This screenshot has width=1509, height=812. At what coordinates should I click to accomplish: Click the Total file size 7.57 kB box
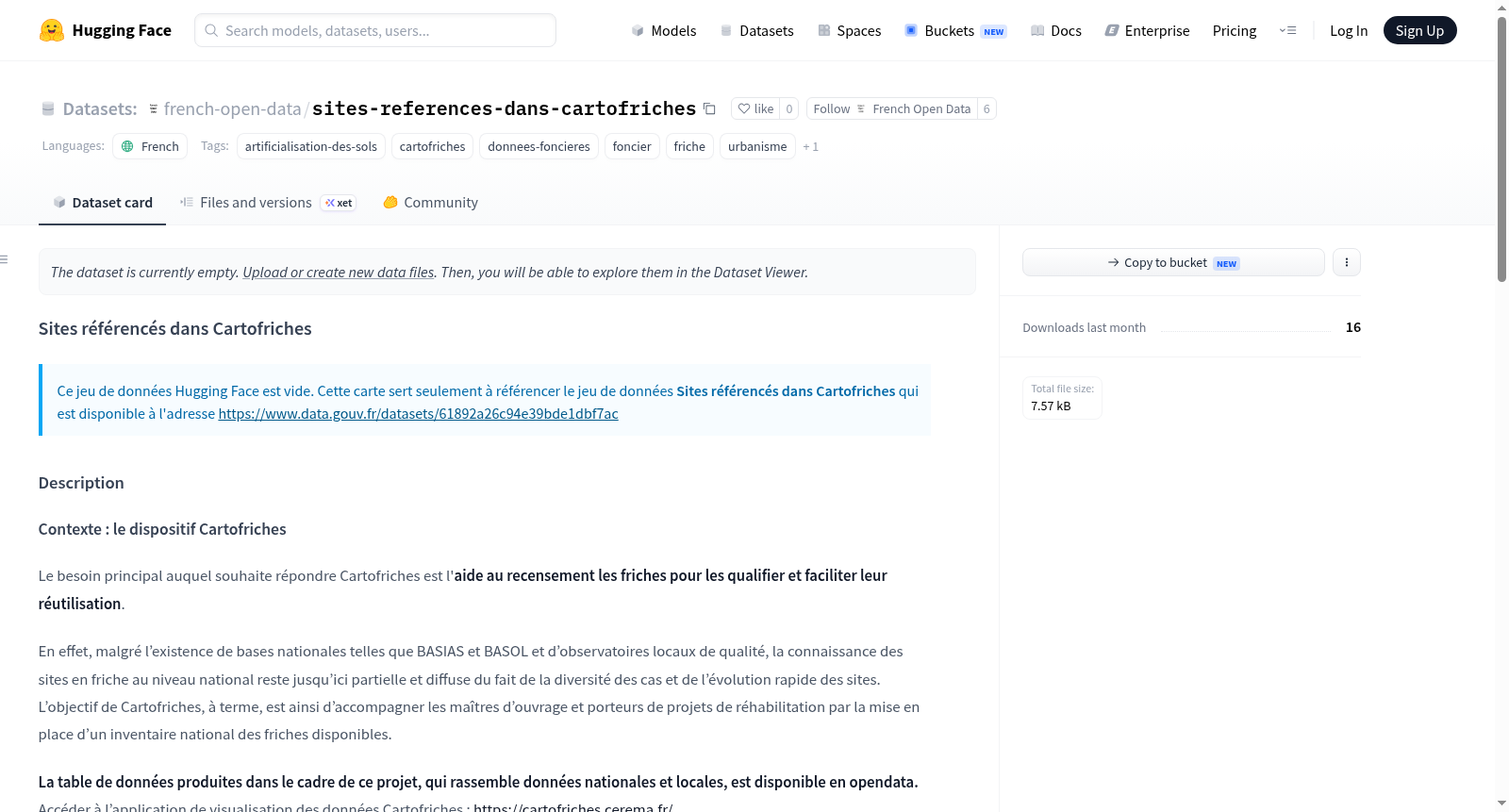(1062, 397)
